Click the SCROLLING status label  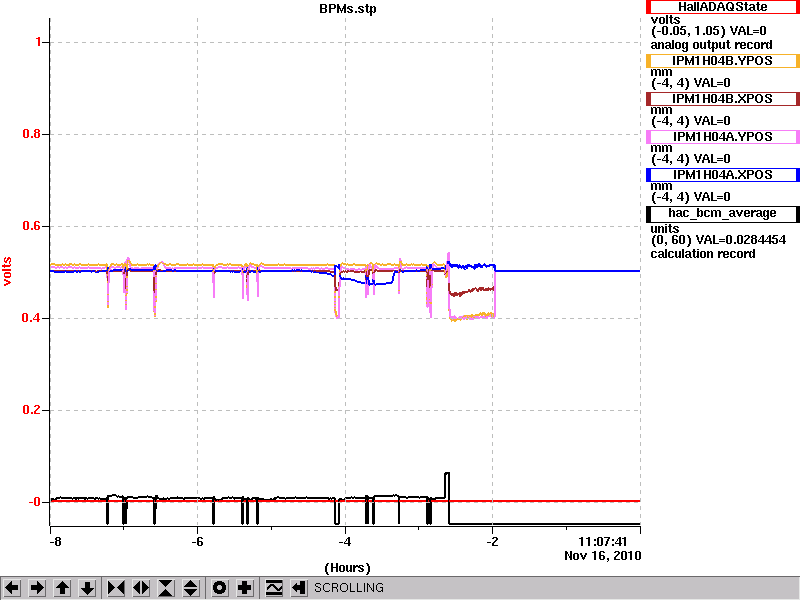point(349,588)
